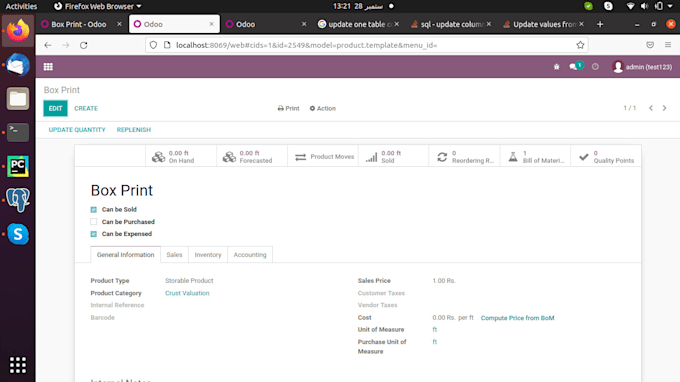Open Terminal from the dock
This screenshot has width=680, height=382.
[x=18, y=132]
